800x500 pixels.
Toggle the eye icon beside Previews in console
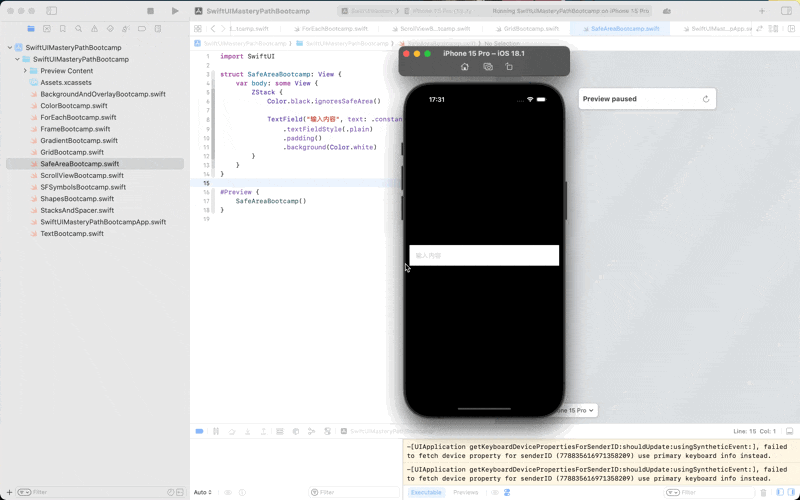tap(494, 492)
